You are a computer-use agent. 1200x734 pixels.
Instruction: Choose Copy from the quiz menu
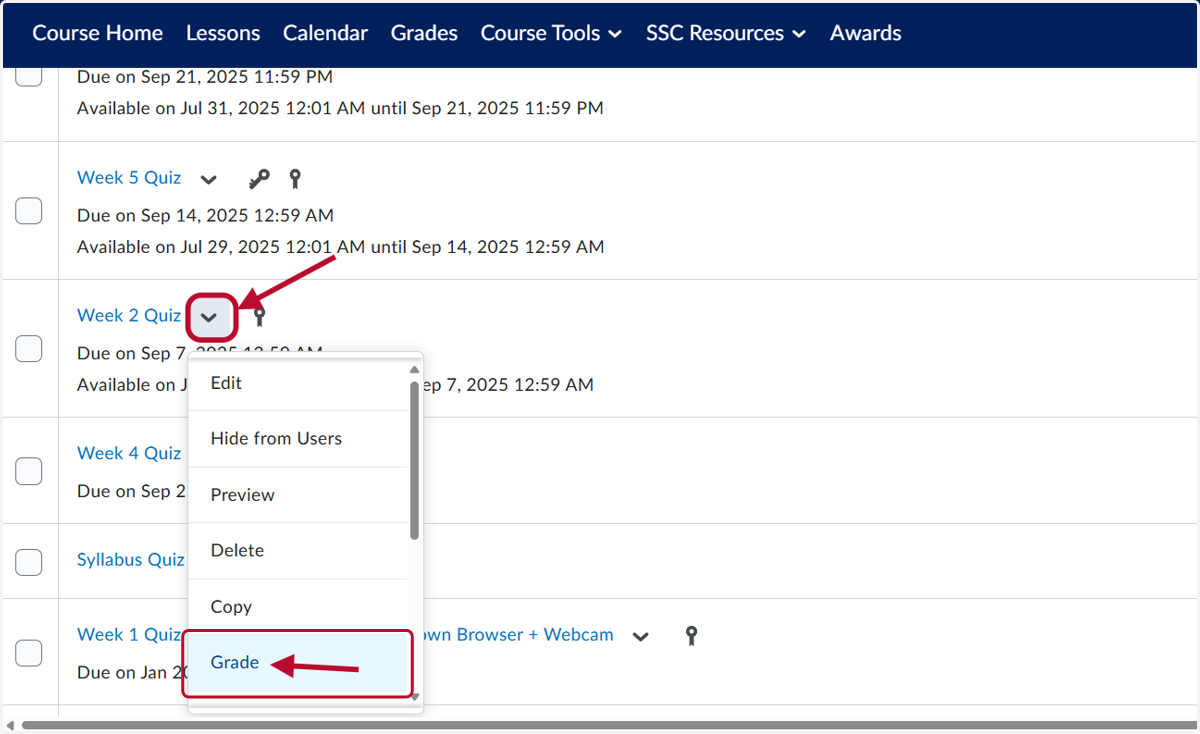[x=298, y=607]
